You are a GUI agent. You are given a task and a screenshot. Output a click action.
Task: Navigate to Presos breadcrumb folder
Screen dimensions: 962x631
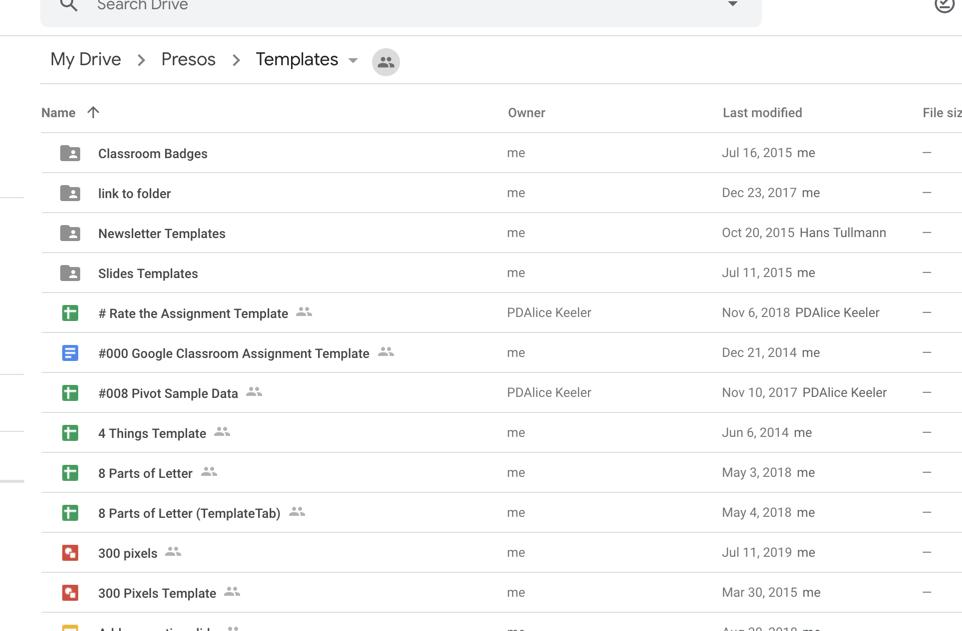pyautogui.click(x=188, y=60)
